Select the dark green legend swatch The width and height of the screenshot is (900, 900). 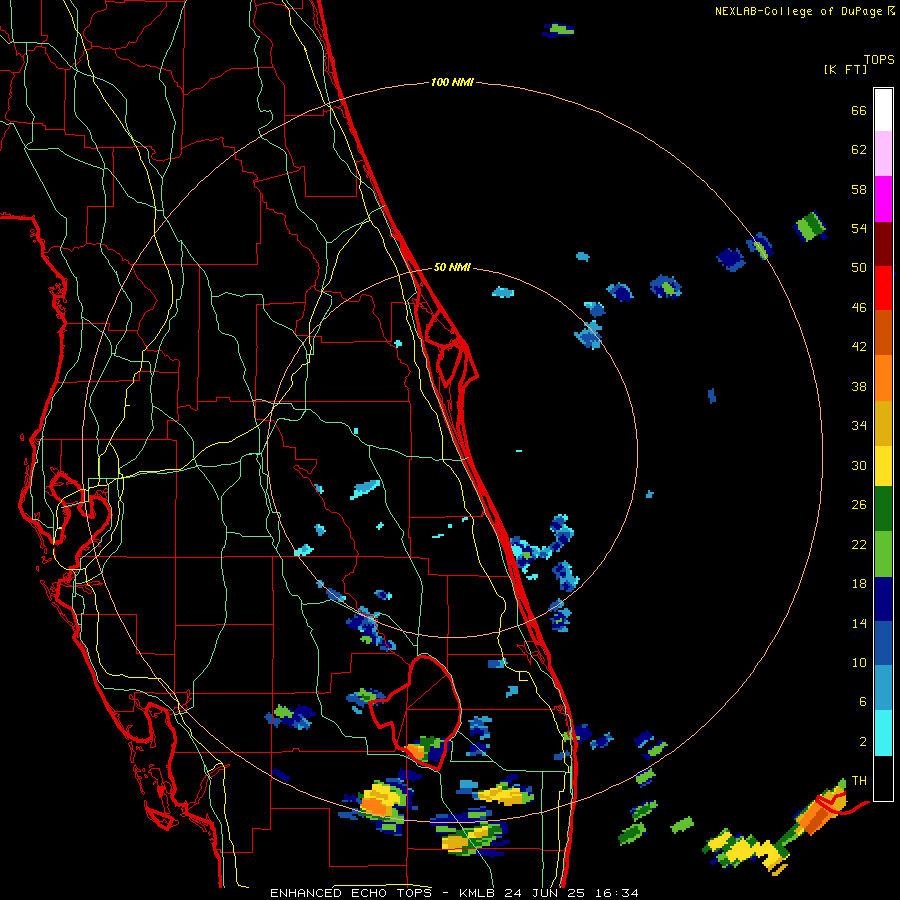pyautogui.click(x=883, y=509)
